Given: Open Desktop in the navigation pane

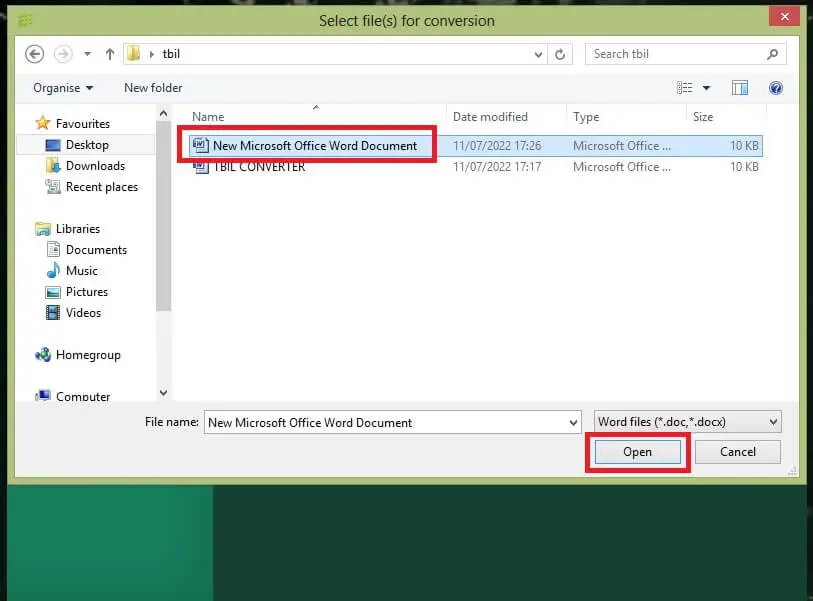Looking at the screenshot, I should click(x=87, y=145).
